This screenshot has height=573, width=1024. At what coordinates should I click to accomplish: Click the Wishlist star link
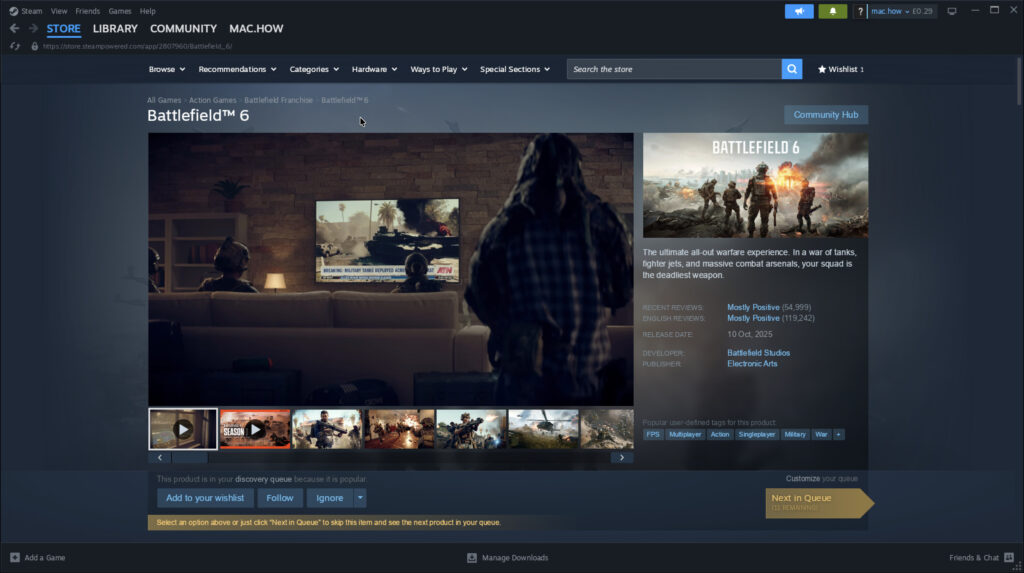[x=840, y=69]
